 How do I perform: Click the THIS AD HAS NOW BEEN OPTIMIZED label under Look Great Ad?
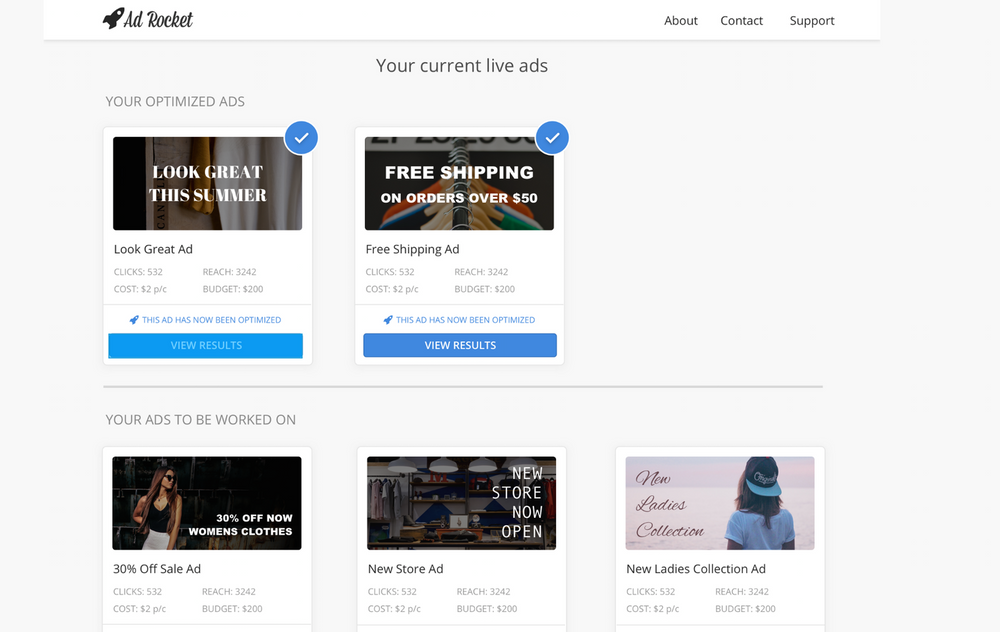pos(212,319)
